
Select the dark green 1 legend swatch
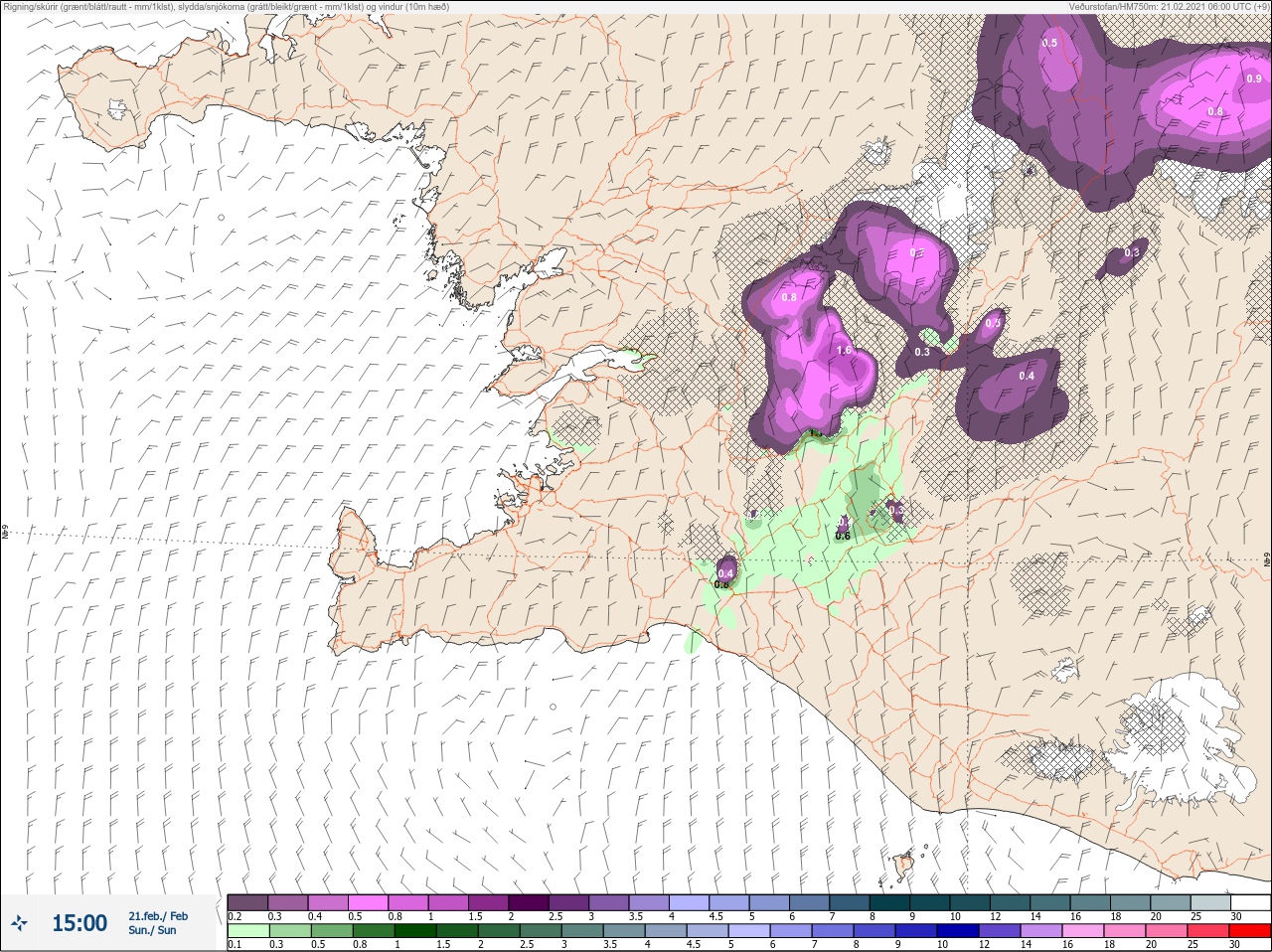pyautogui.click(x=413, y=931)
